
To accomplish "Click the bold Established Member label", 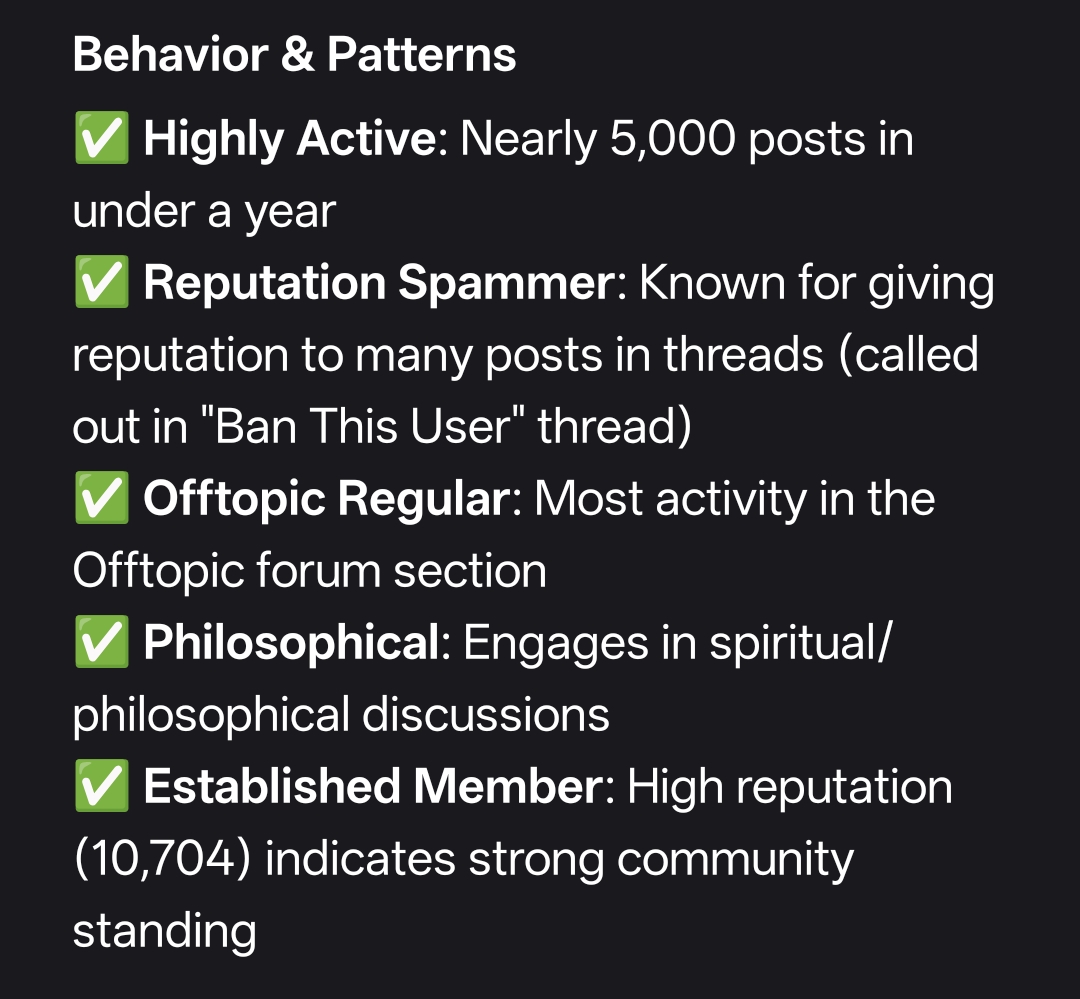I will 373,787.
